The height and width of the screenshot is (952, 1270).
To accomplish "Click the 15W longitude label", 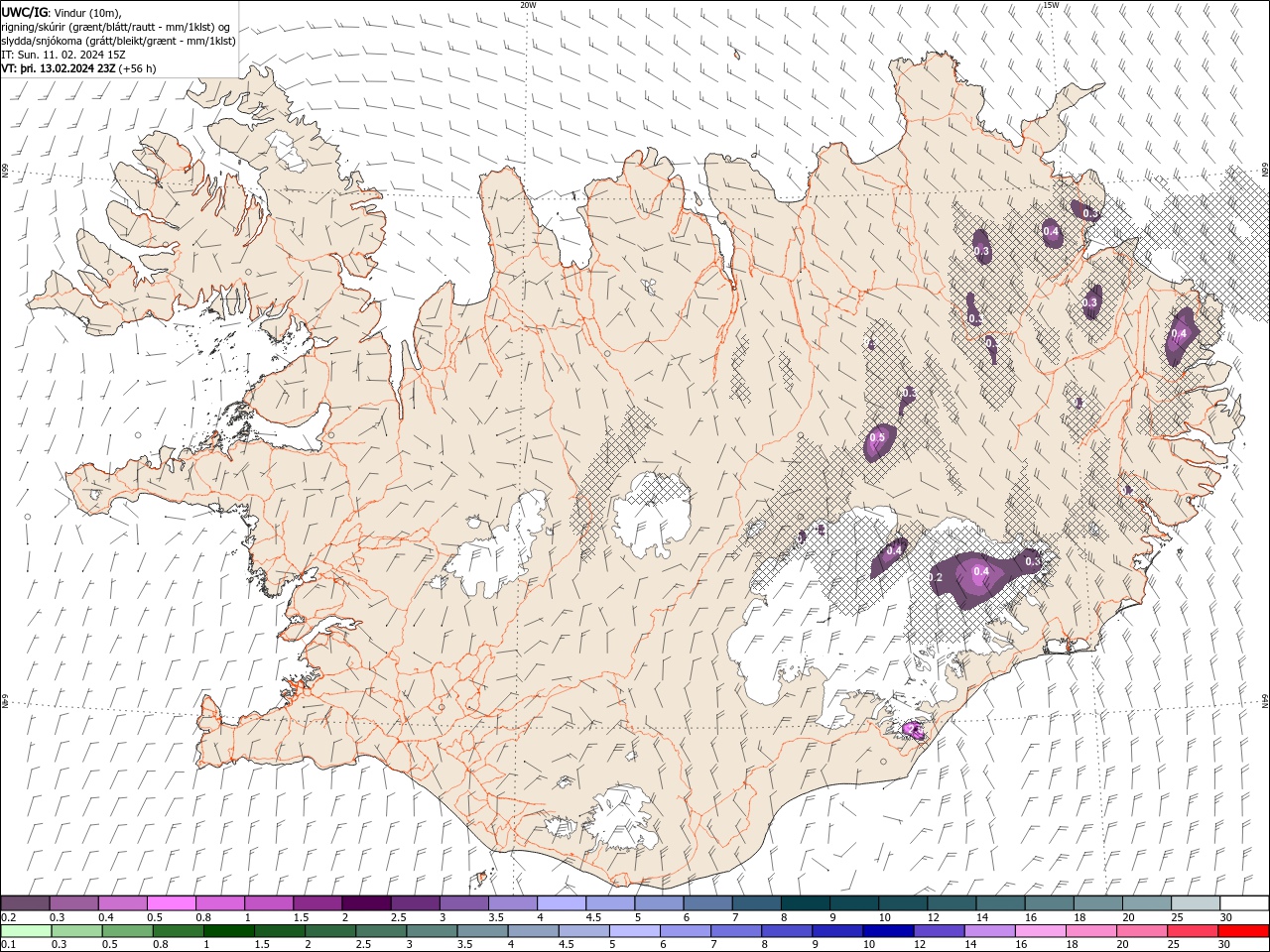I will (1050, 5).
